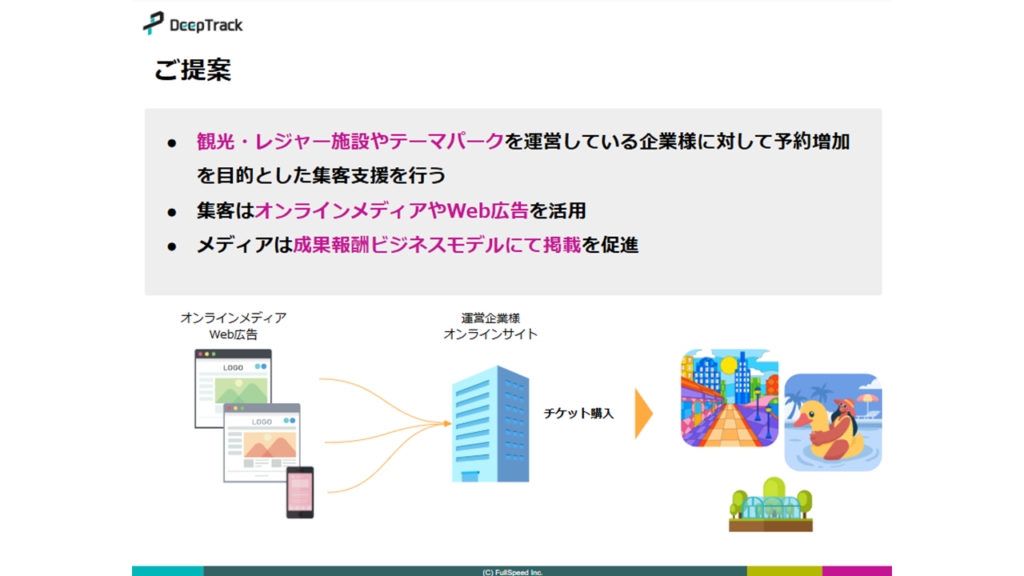The height and width of the screenshot is (576, 1024).
Task: Click the text を目的とした集客支援を行う
Action: pos(321,175)
